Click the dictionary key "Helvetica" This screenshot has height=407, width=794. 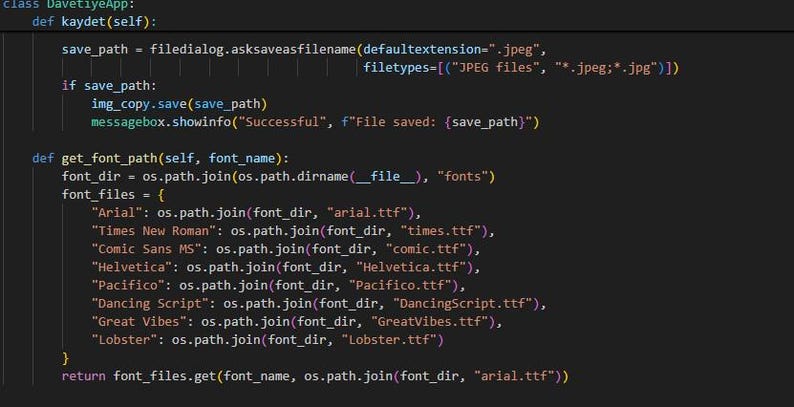click(x=132, y=267)
